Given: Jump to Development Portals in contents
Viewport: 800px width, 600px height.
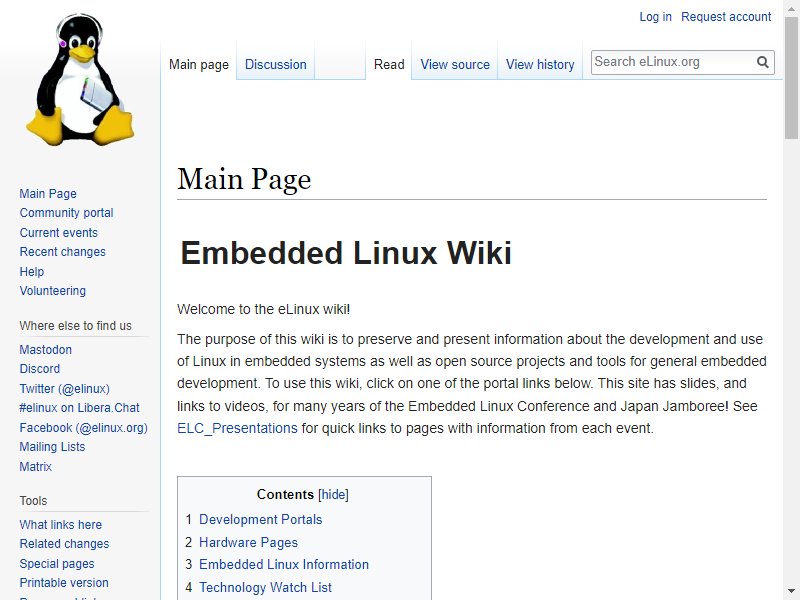Looking at the screenshot, I should (260, 519).
